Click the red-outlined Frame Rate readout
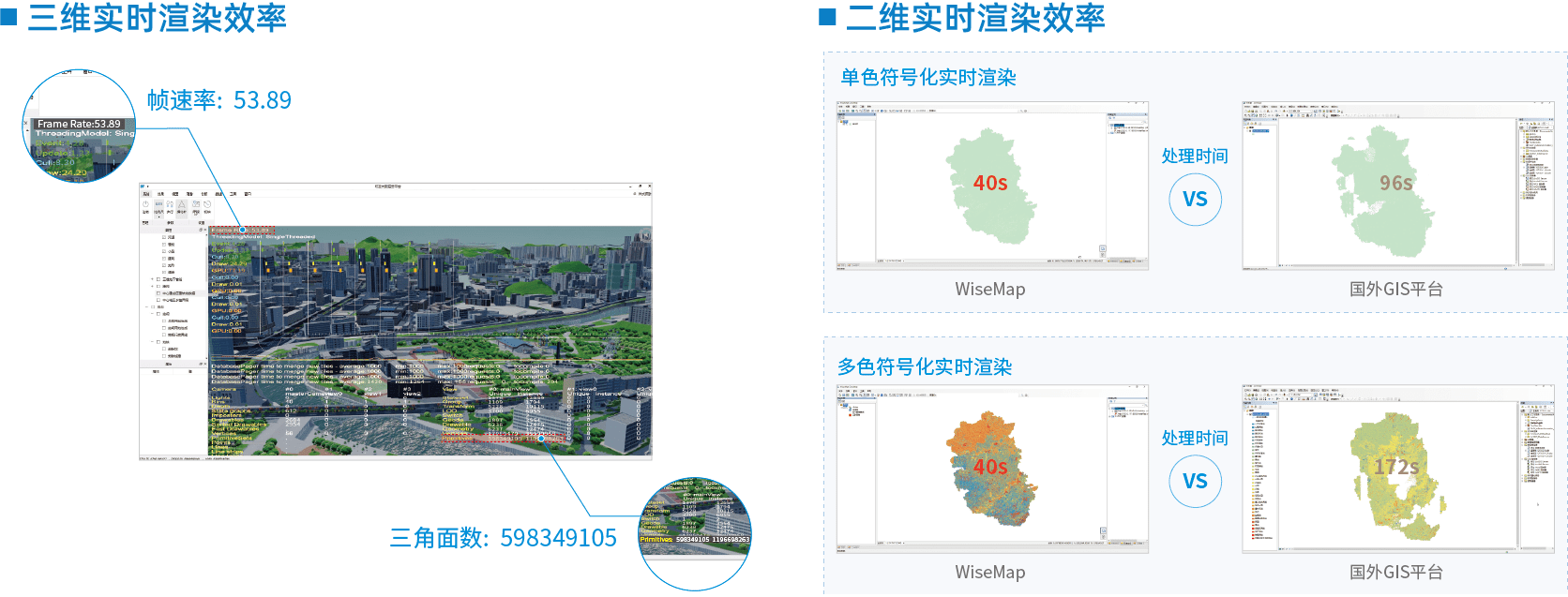The width and height of the screenshot is (1568, 597). pos(242,230)
